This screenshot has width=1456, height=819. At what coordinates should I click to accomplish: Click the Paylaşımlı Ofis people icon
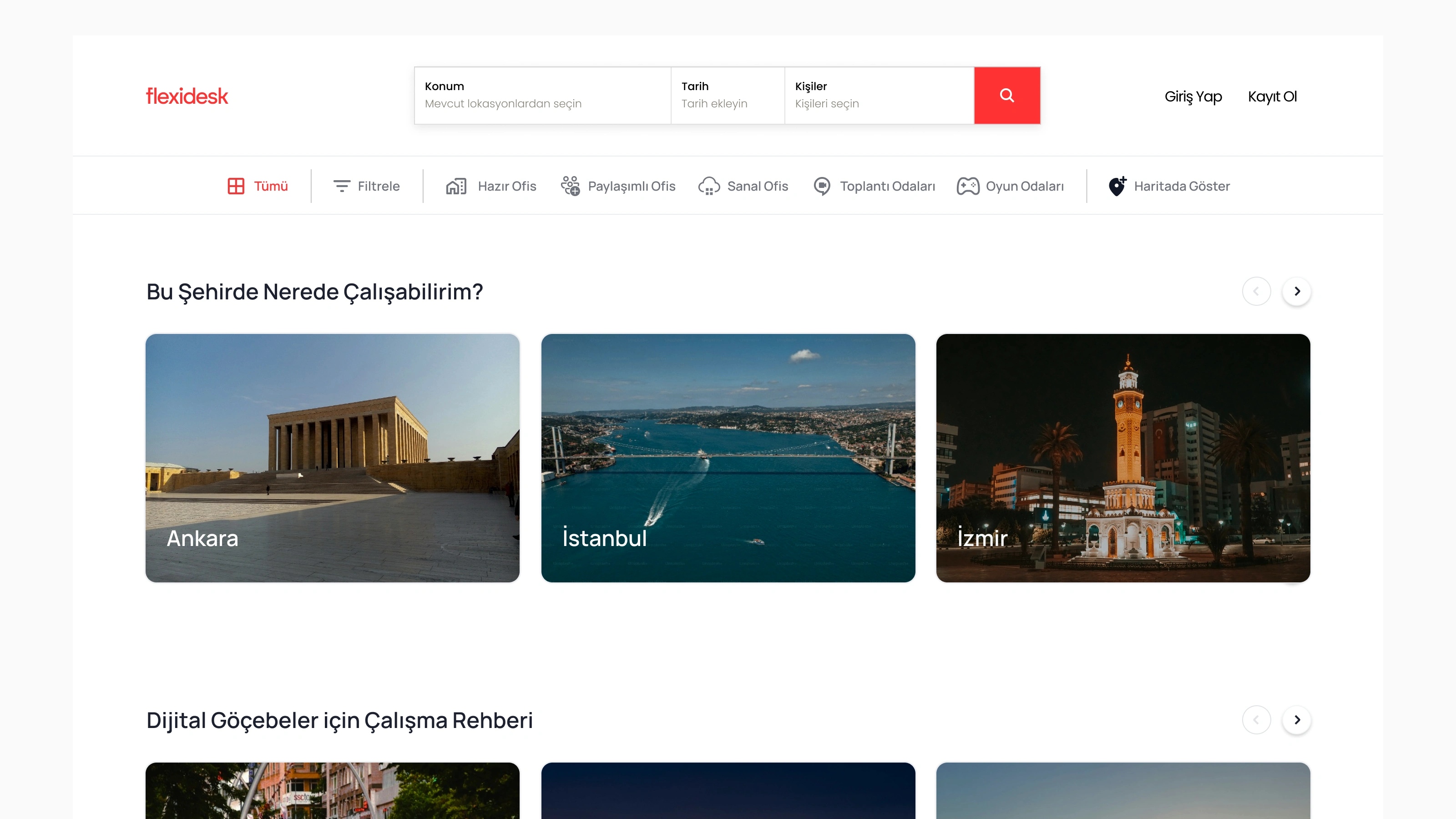point(570,186)
